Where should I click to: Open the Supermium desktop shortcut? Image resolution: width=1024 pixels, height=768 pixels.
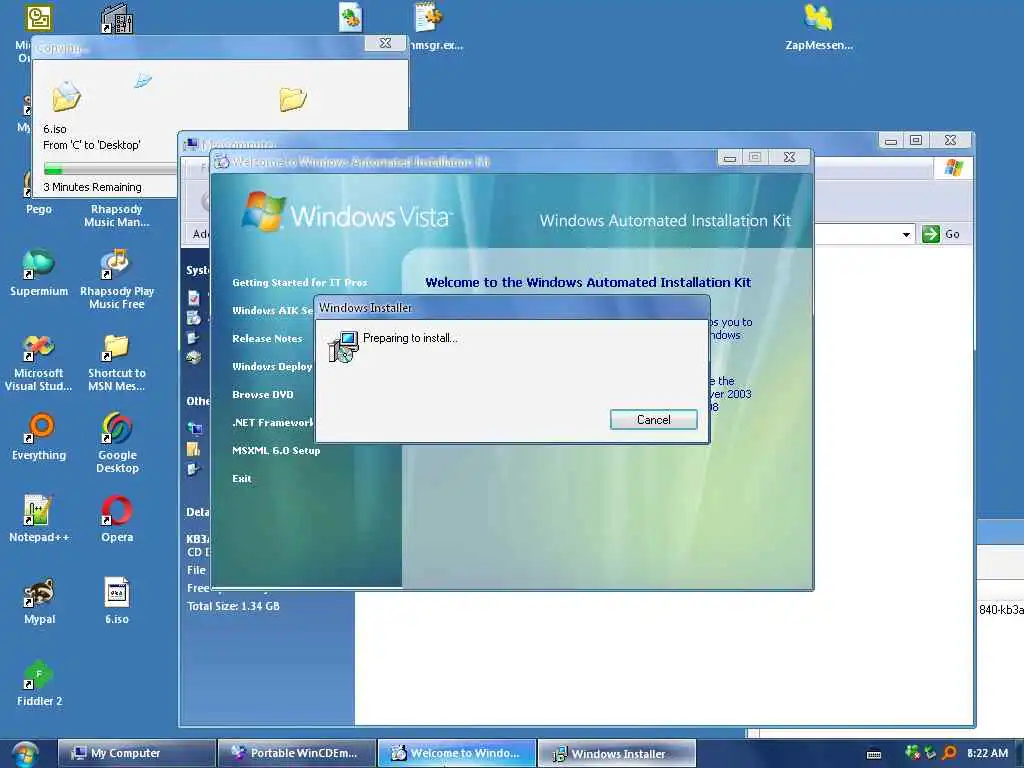[39, 273]
